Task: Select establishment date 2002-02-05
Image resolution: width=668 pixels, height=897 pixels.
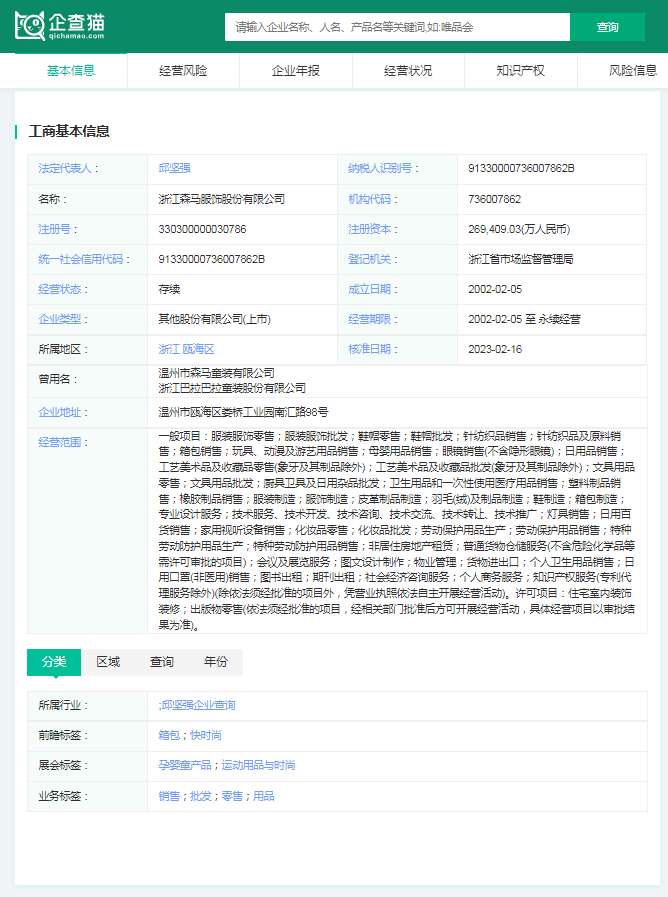Action: 495,289
